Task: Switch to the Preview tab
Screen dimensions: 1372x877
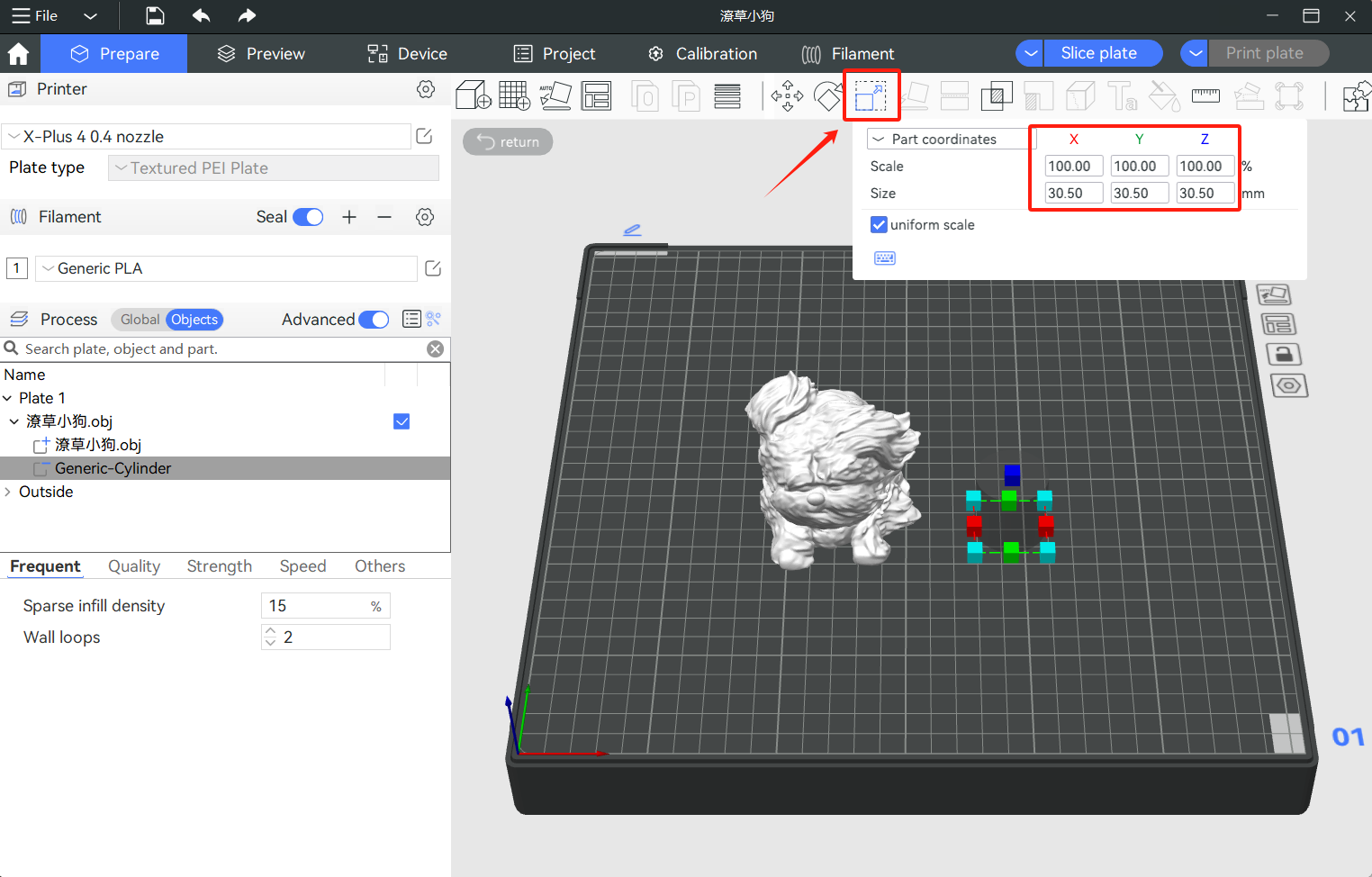Action: point(261,54)
